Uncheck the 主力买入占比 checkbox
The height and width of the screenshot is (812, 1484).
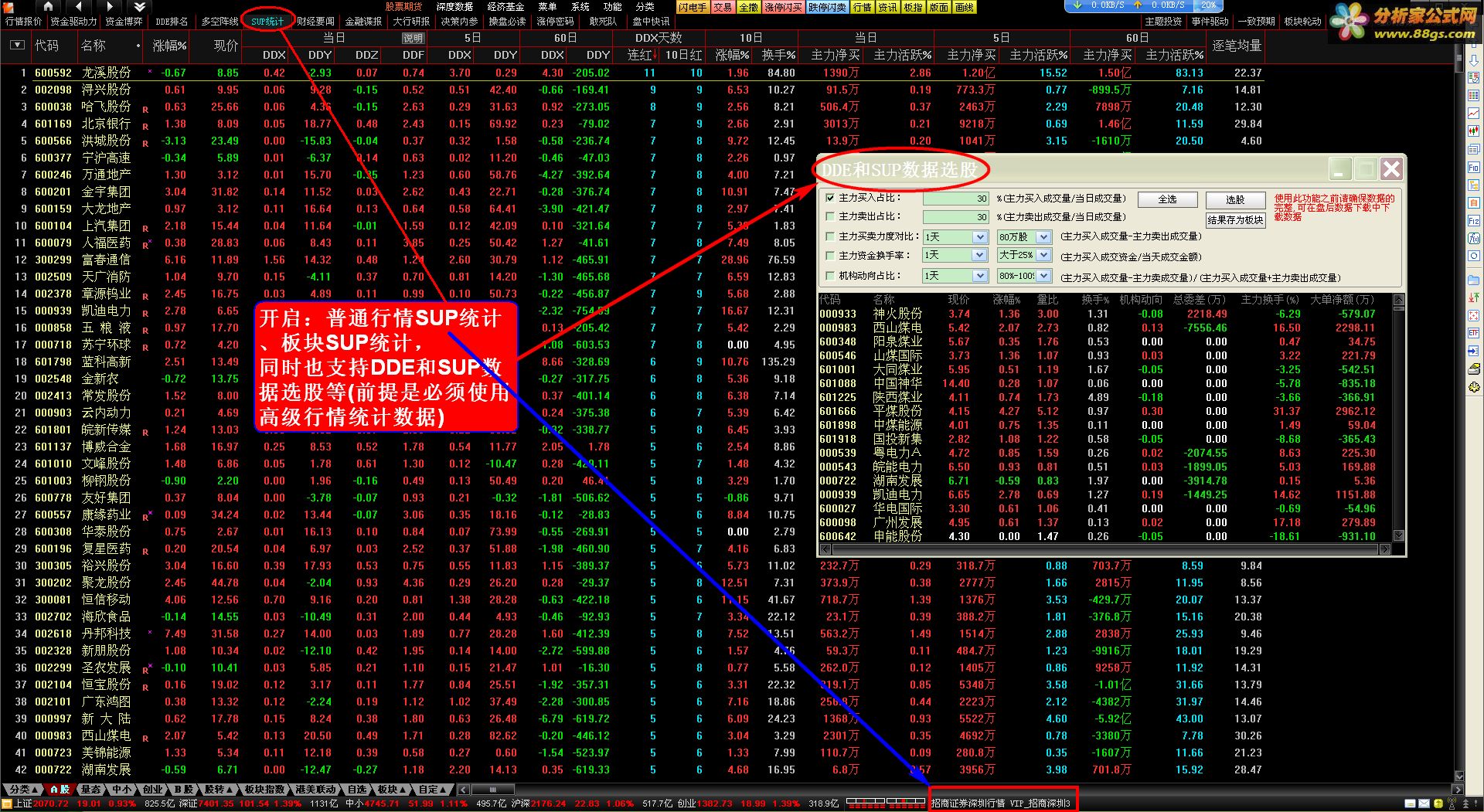pos(830,198)
